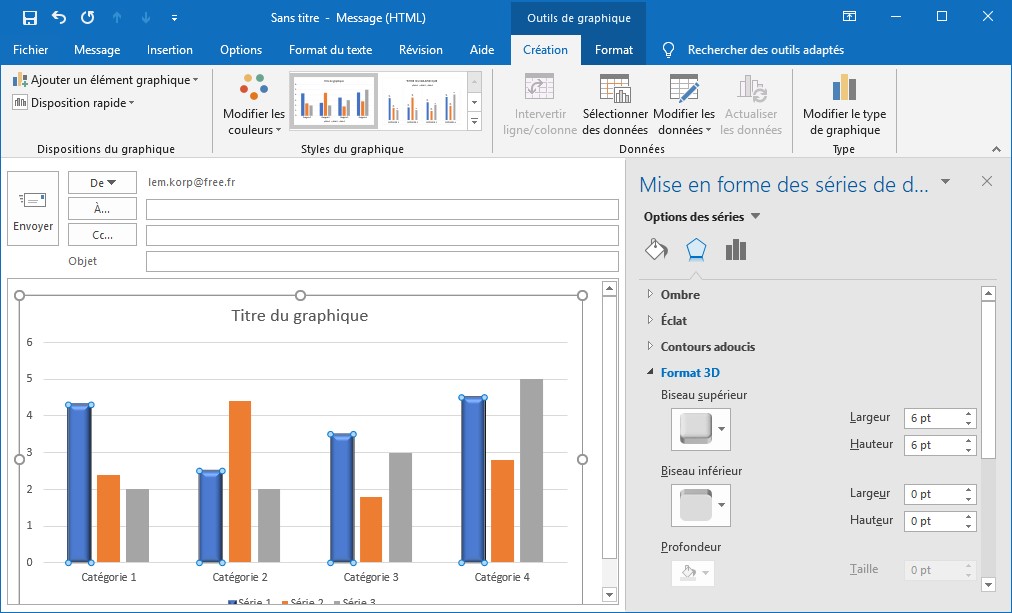The height and width of the screenshot is (613, 1012).
Task: Select the Fill & Line paint bucket icon
Action: tap(656, 250)
